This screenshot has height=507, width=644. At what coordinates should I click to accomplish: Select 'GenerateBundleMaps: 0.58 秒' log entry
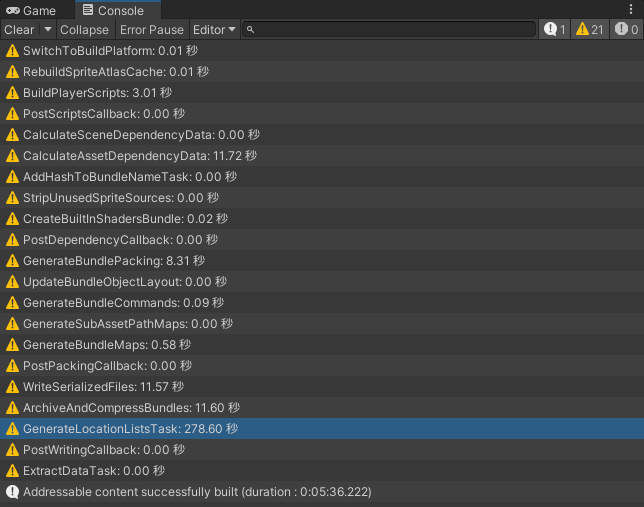pos(322,345)
